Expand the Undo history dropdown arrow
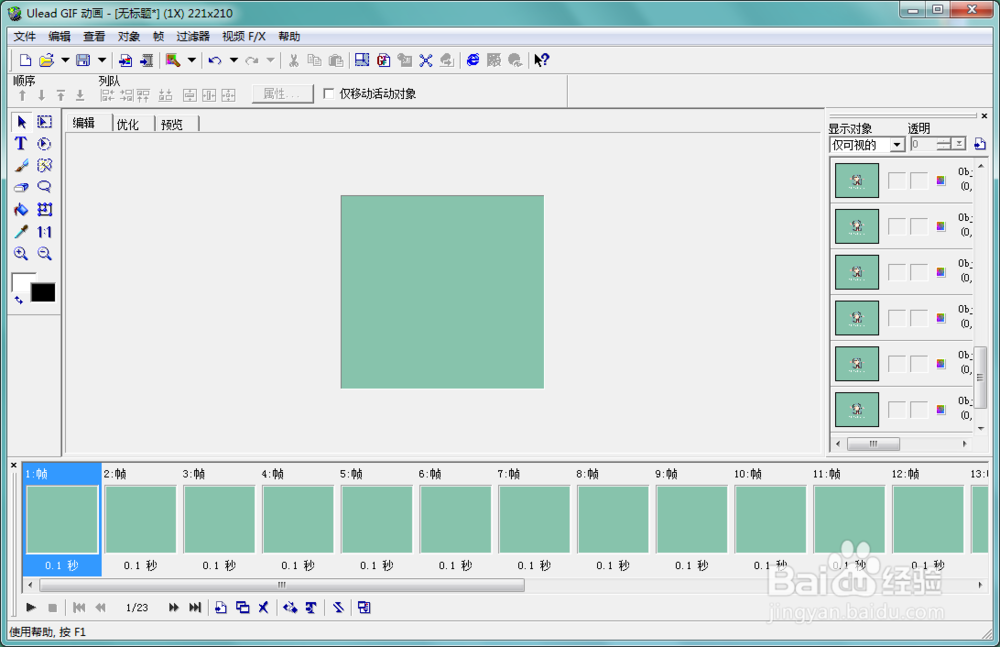Screen dimensions: 1000x647 click(x=233, y=60)
